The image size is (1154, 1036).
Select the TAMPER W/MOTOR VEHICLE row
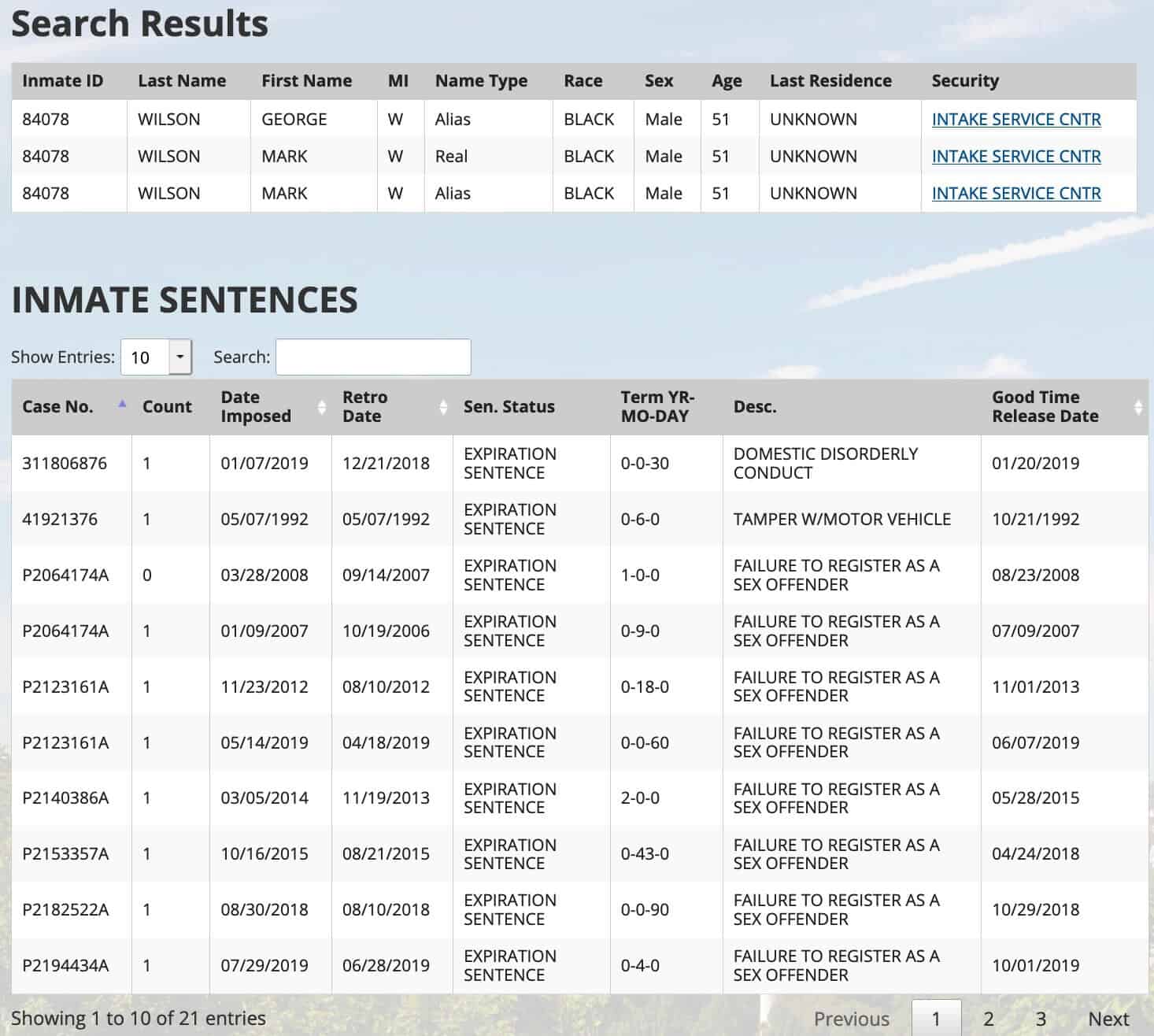point(841,520)
